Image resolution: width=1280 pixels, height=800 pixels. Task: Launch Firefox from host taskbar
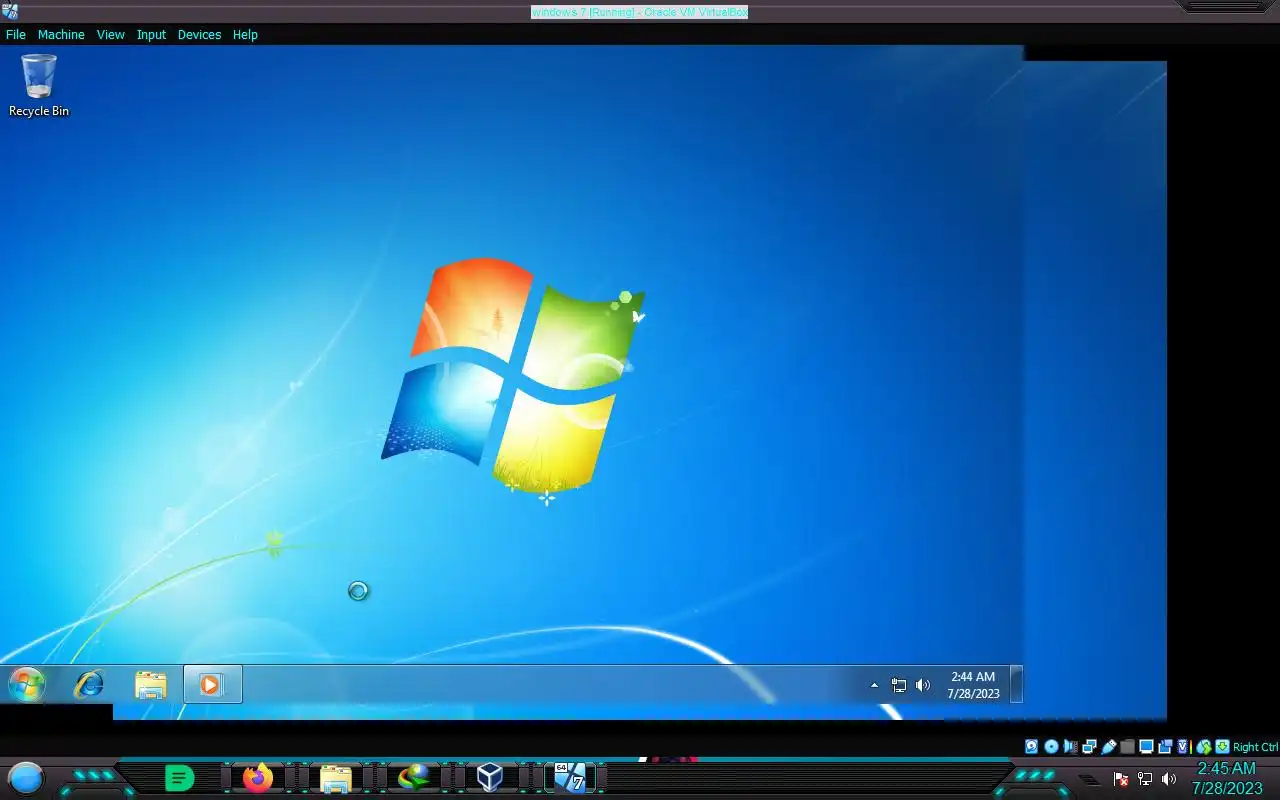pos(258,777)
